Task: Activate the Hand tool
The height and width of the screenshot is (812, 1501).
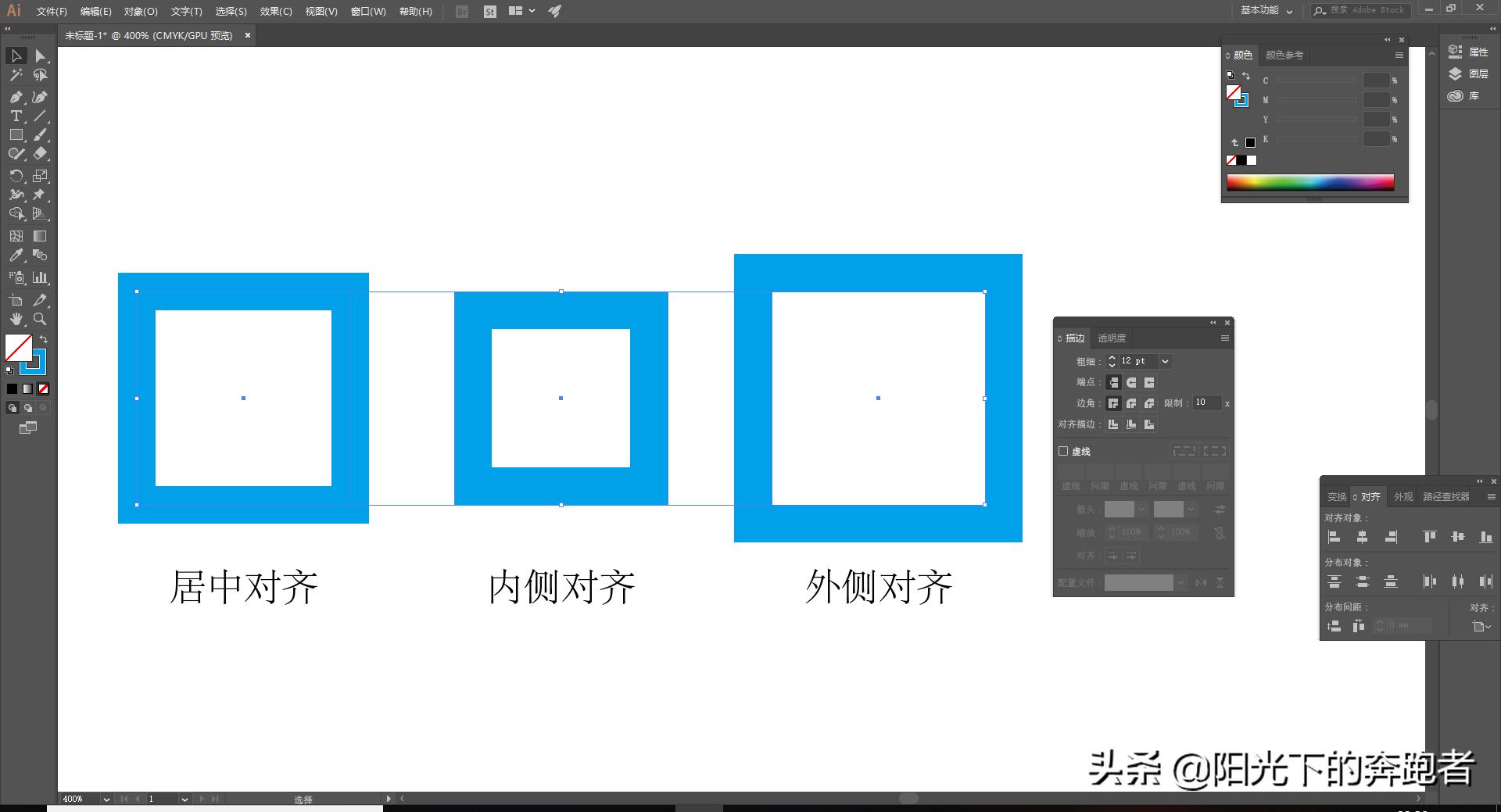Action: 16,319
